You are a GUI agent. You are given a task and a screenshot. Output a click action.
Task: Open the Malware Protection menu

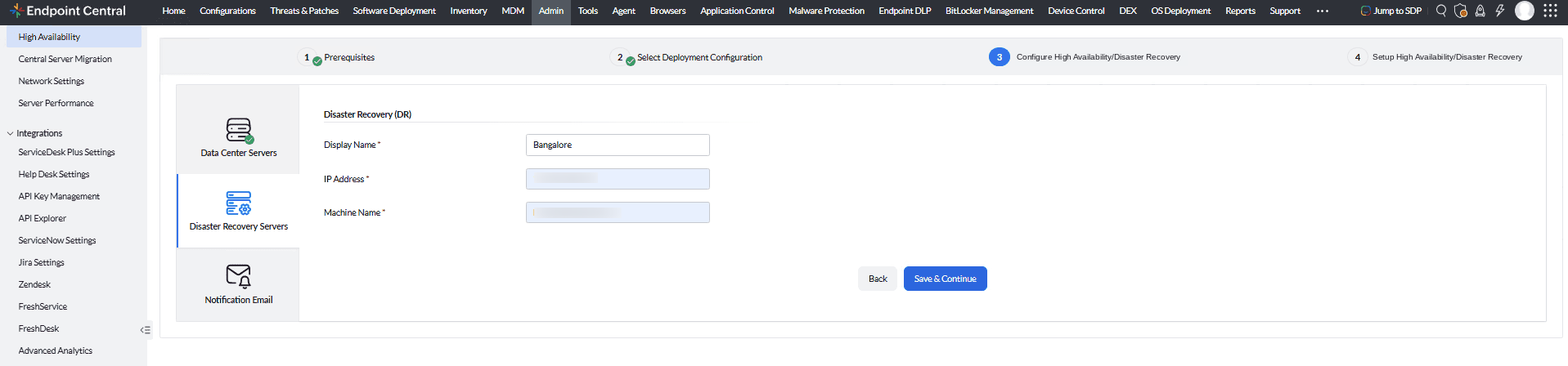(x=826, y=11)
